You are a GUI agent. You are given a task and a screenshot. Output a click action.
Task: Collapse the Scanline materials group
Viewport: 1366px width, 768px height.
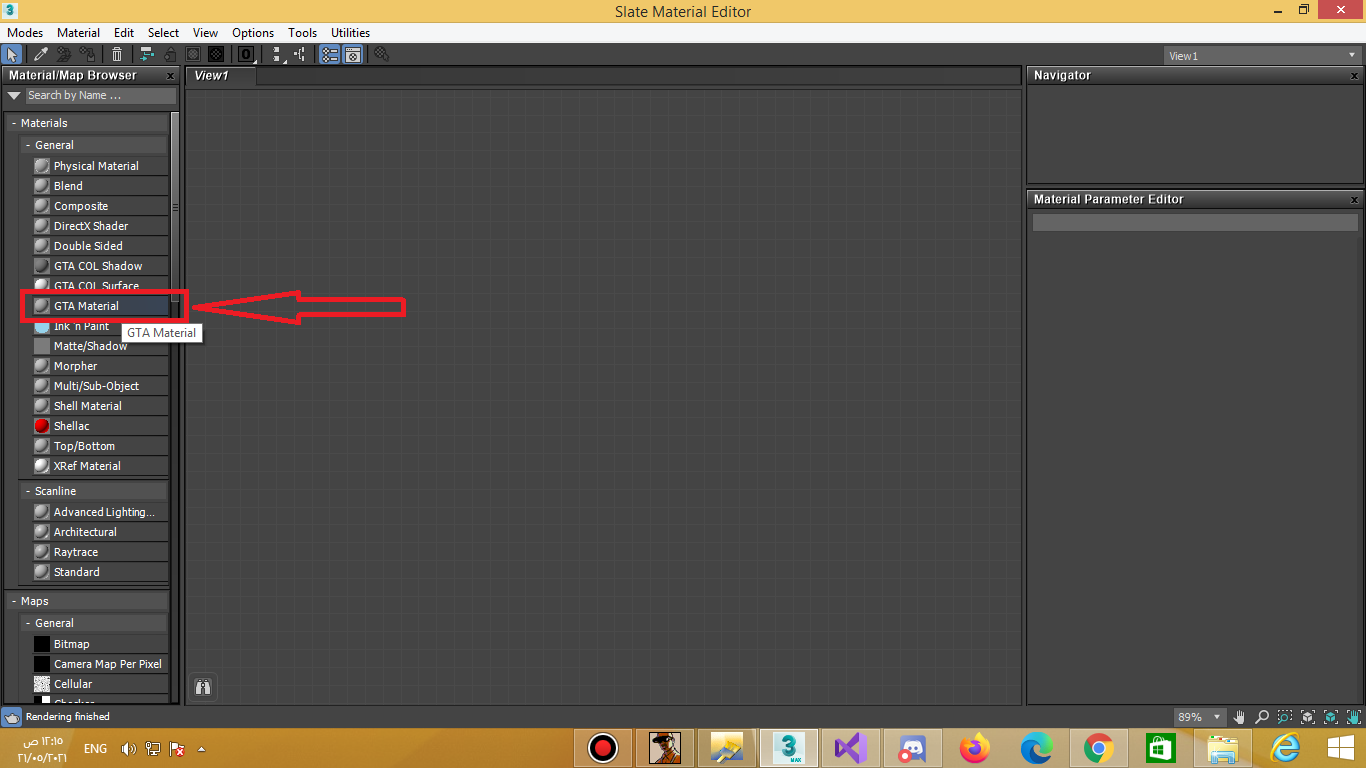(28, 491)
